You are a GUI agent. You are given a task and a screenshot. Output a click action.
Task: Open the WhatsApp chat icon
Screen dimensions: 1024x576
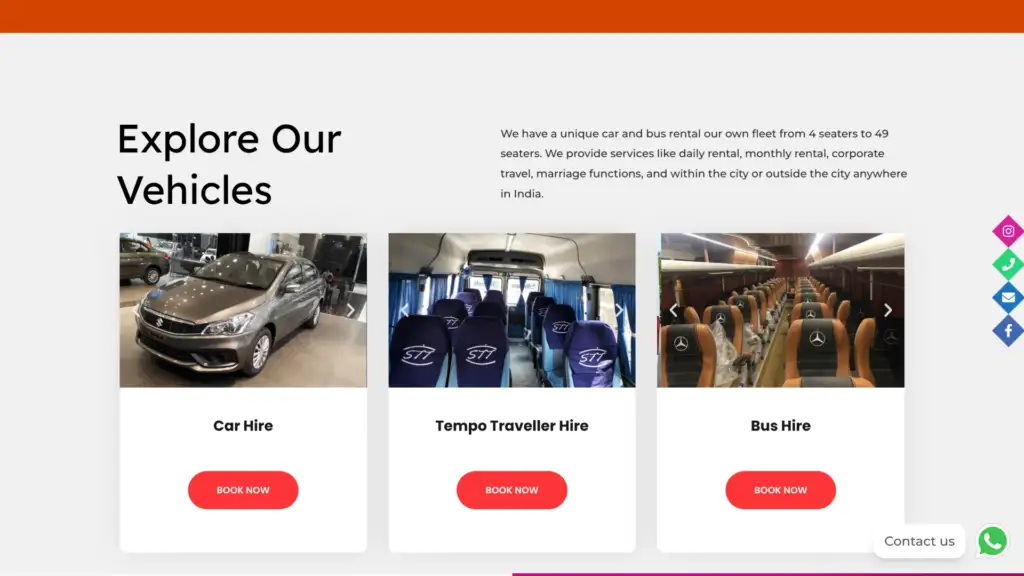click(992, 541)
